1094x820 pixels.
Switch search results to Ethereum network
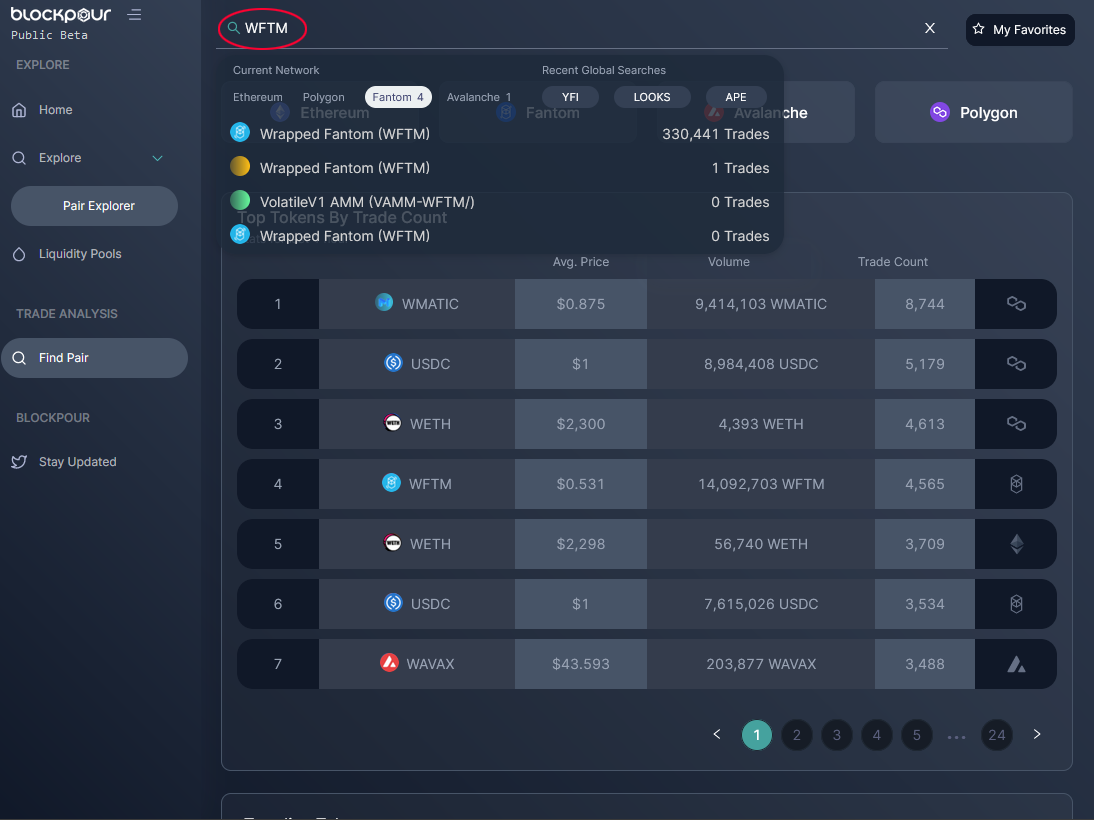(257, 97)
